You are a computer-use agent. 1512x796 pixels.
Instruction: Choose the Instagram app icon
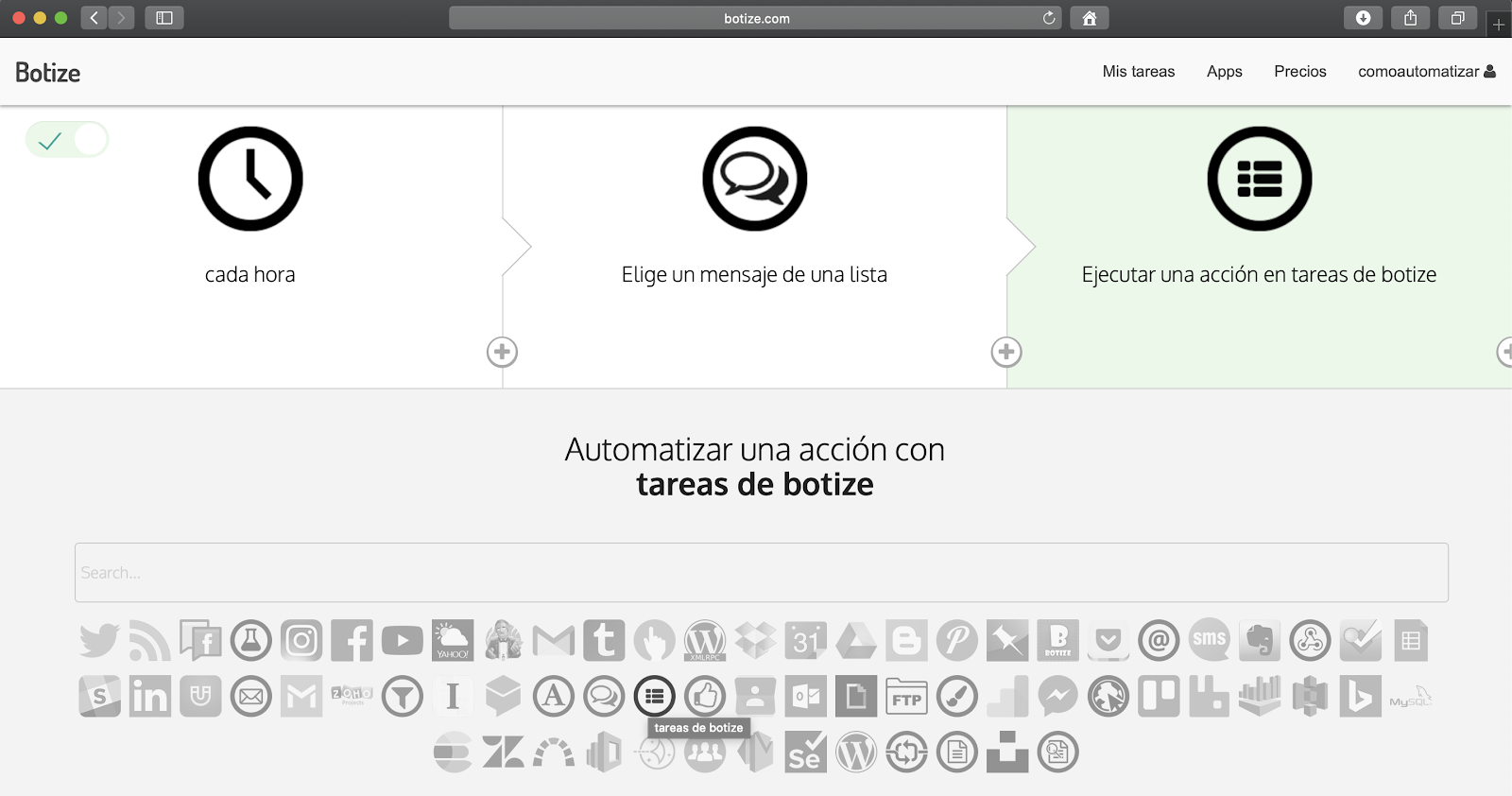[x=301, y=641]
